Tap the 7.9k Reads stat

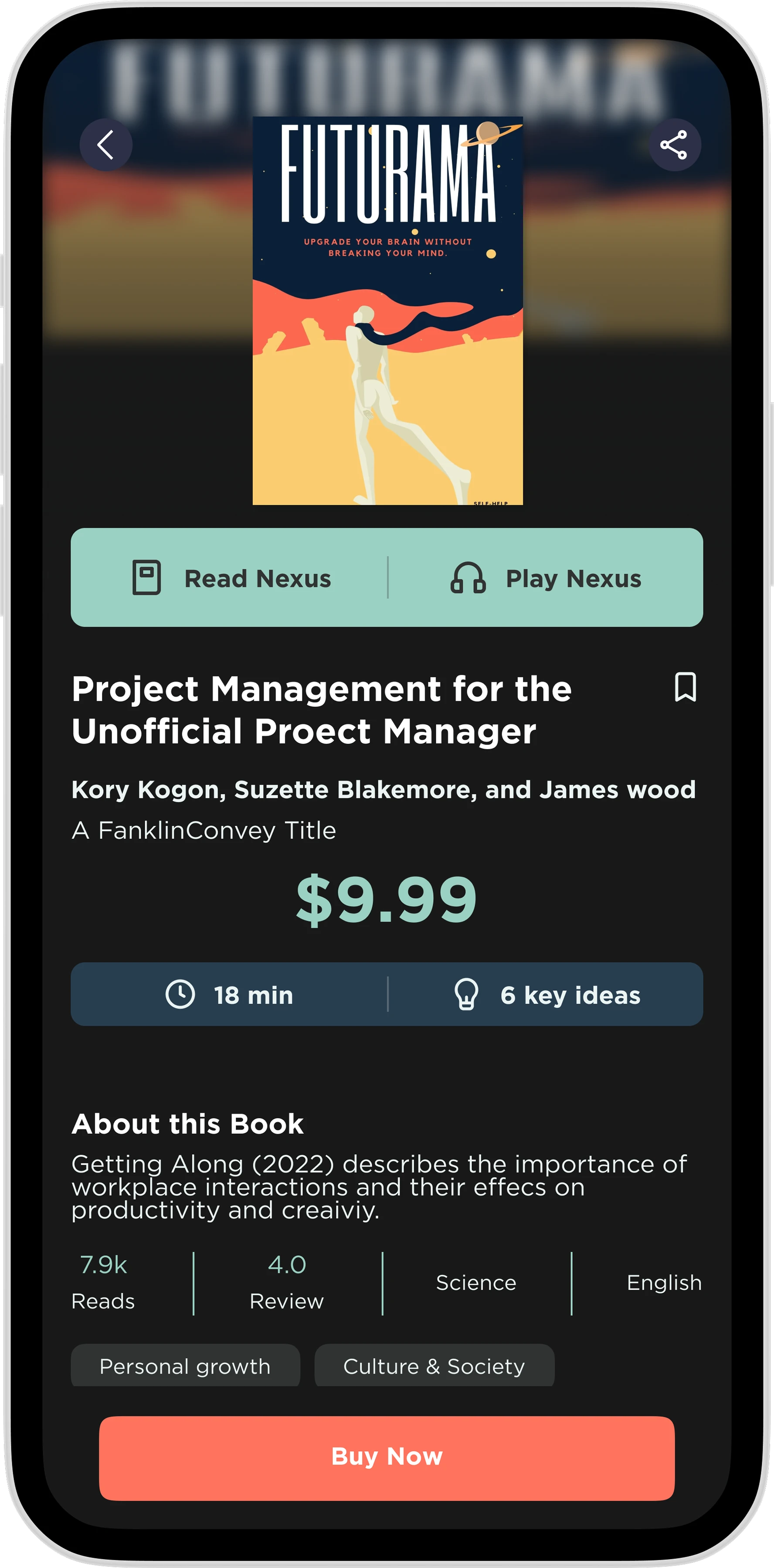[104, 1283]
